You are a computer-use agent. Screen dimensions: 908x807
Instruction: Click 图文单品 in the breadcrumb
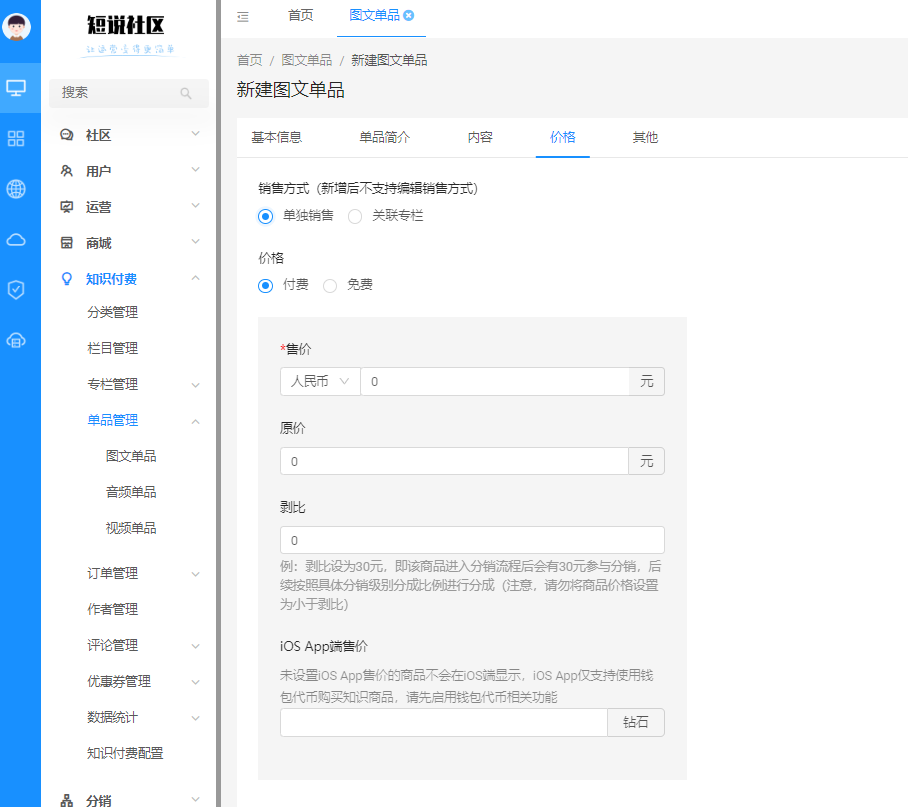coord(307,60)
